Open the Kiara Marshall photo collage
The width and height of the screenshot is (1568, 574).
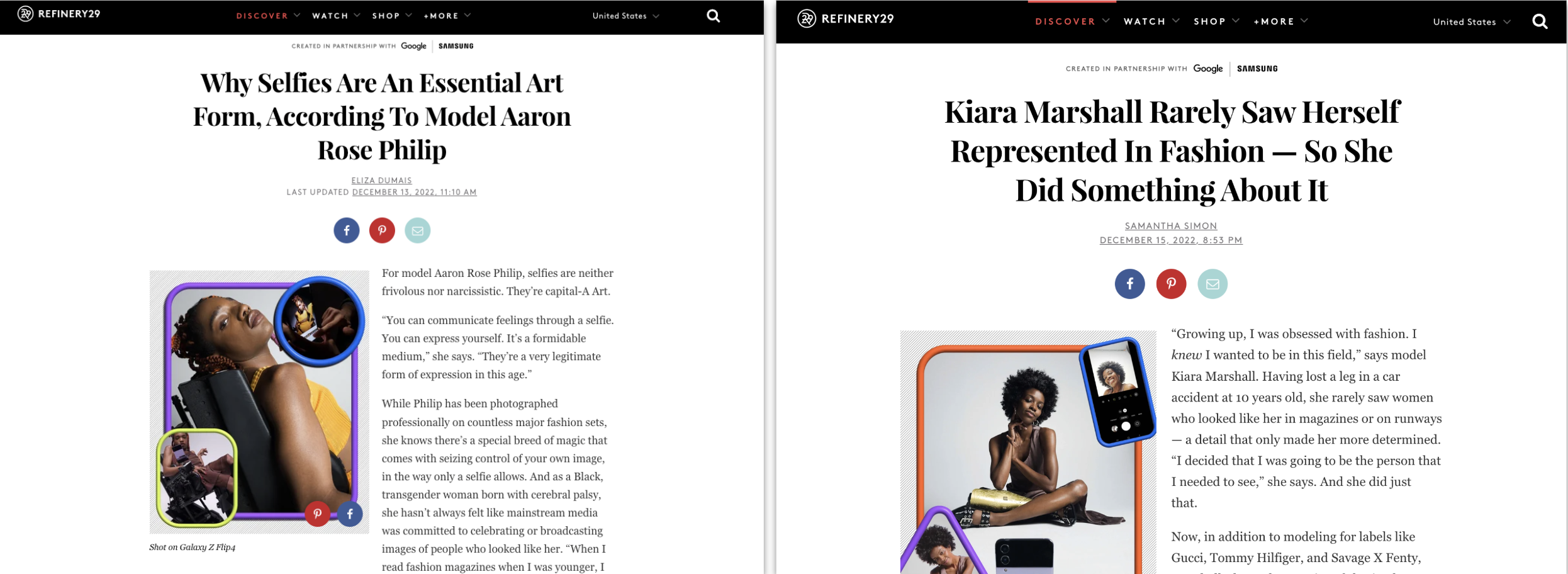(1028, 452)
